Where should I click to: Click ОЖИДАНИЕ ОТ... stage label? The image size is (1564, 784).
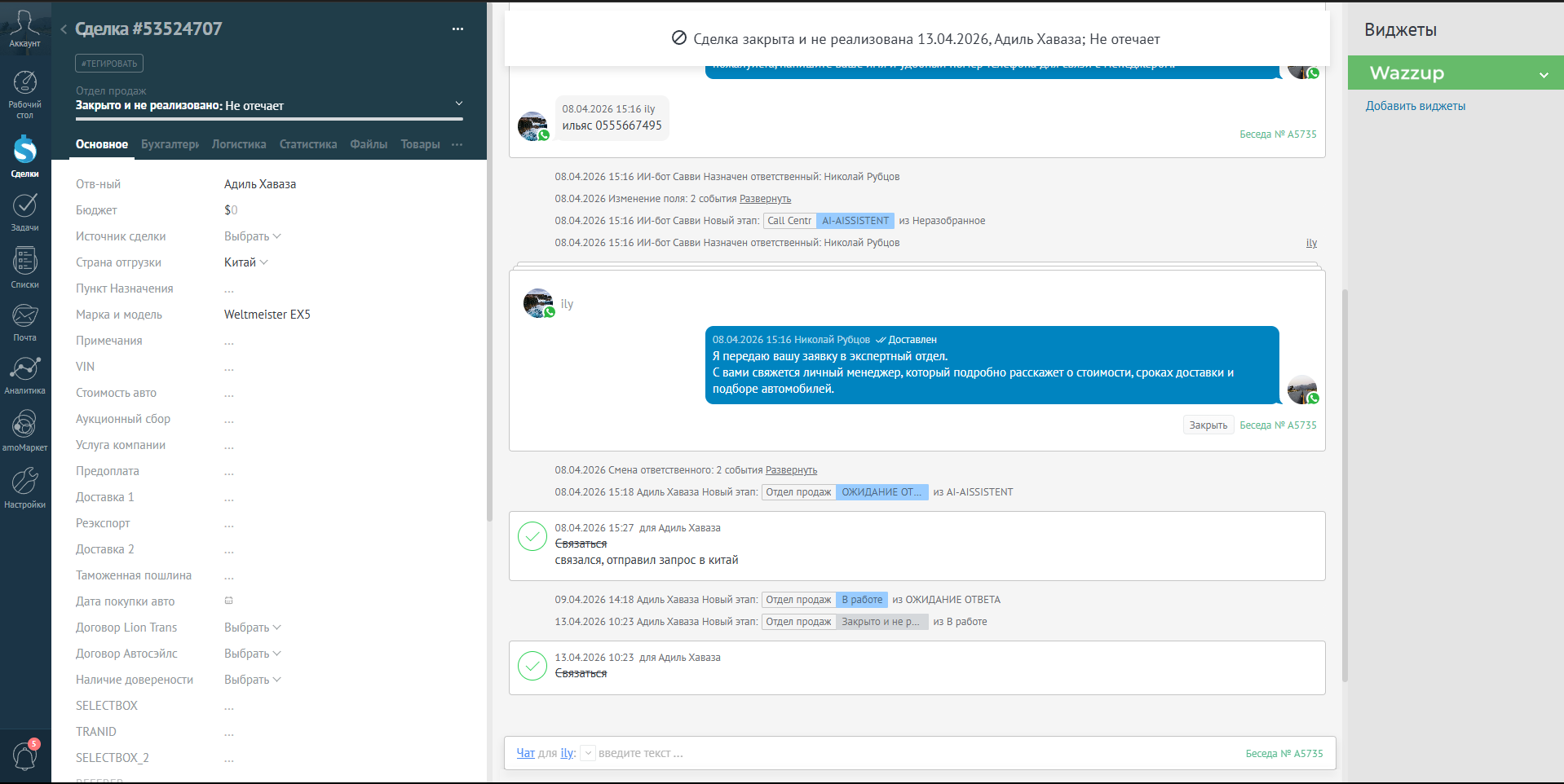[x=881, y=492]
